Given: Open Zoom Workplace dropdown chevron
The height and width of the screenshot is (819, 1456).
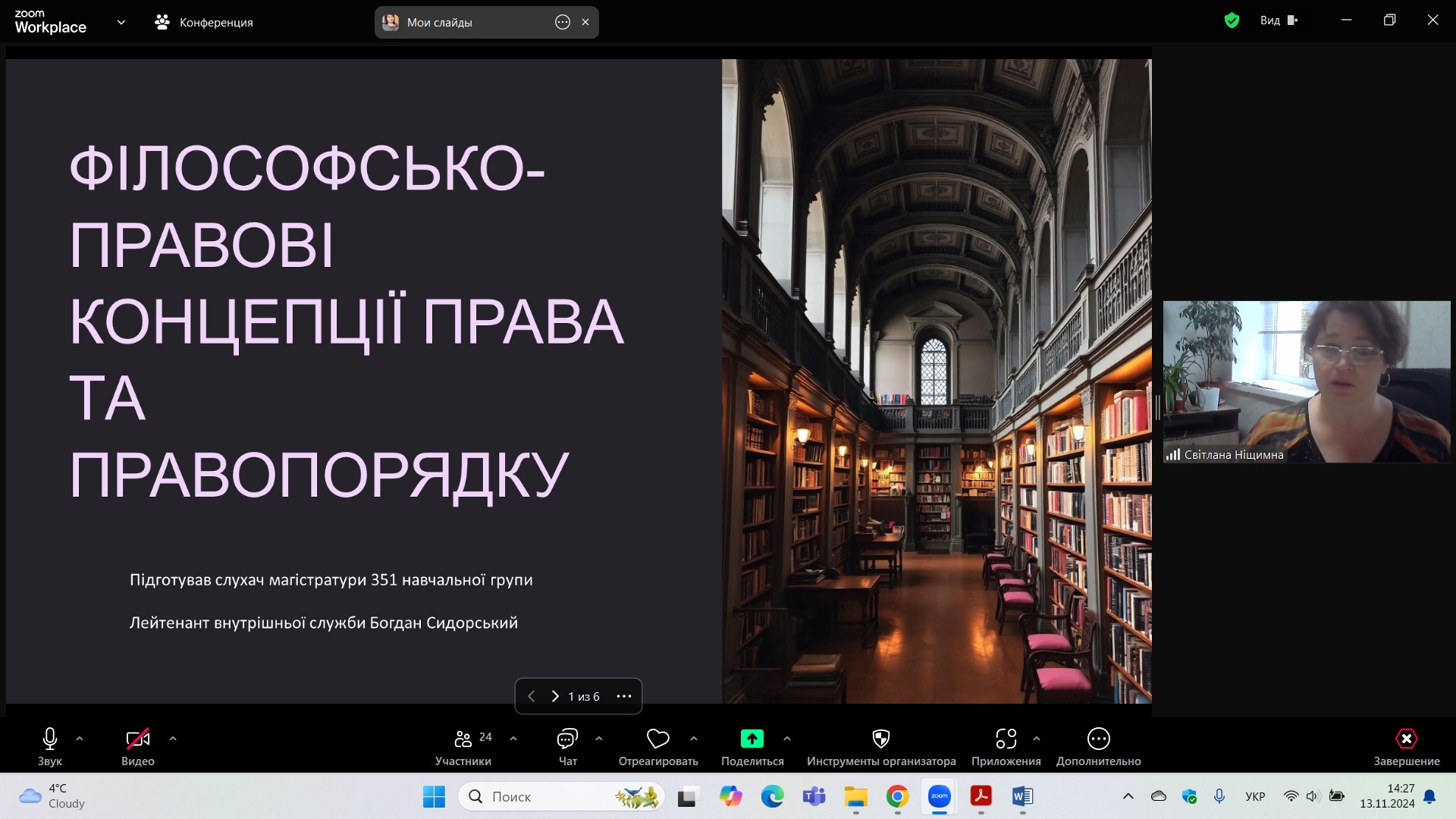Looking at the screenshot, I should click(x=121, y=23).
